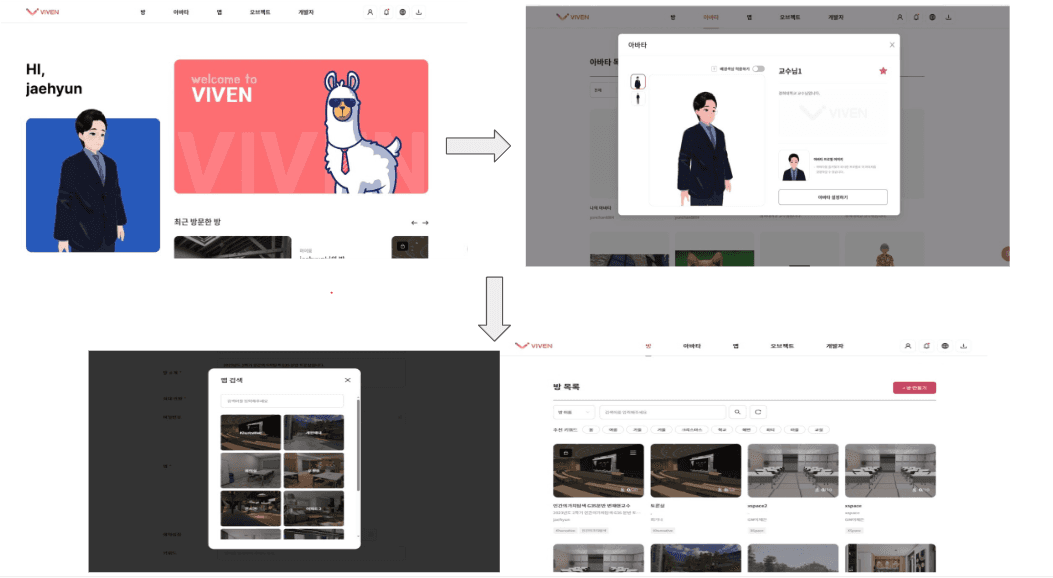
Task: Toggle the background color switch in avatar dialog
Action: (758, 68)
